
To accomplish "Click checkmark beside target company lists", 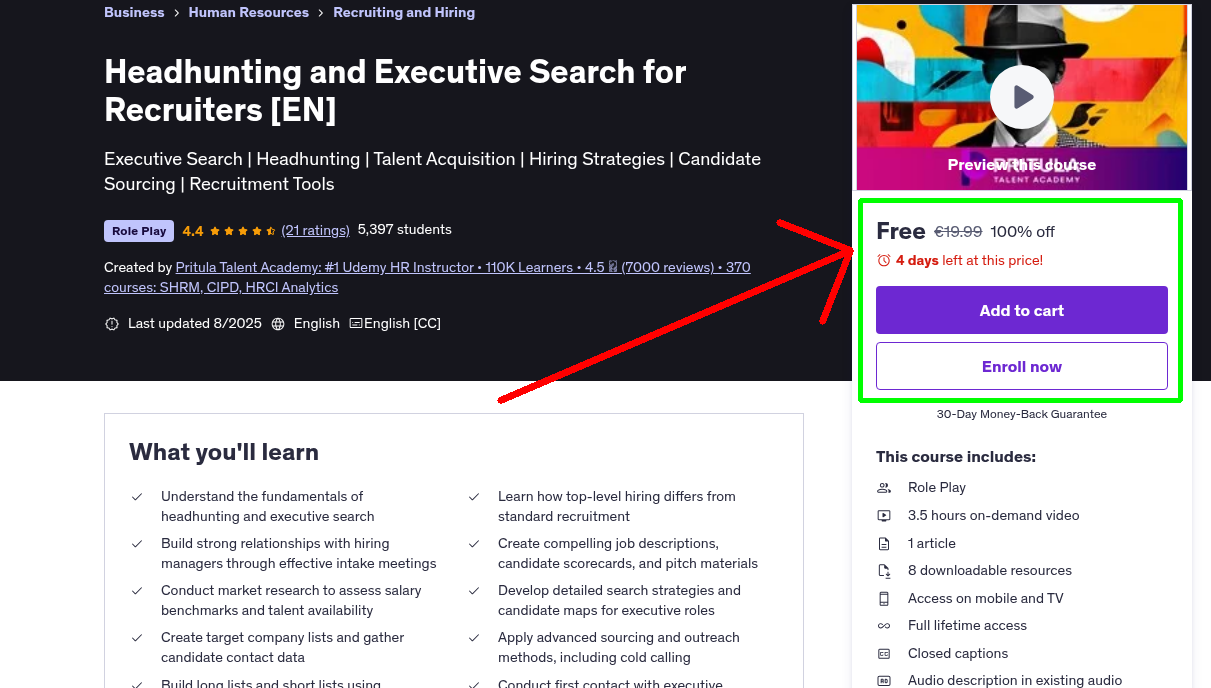I will coord(137,638).
